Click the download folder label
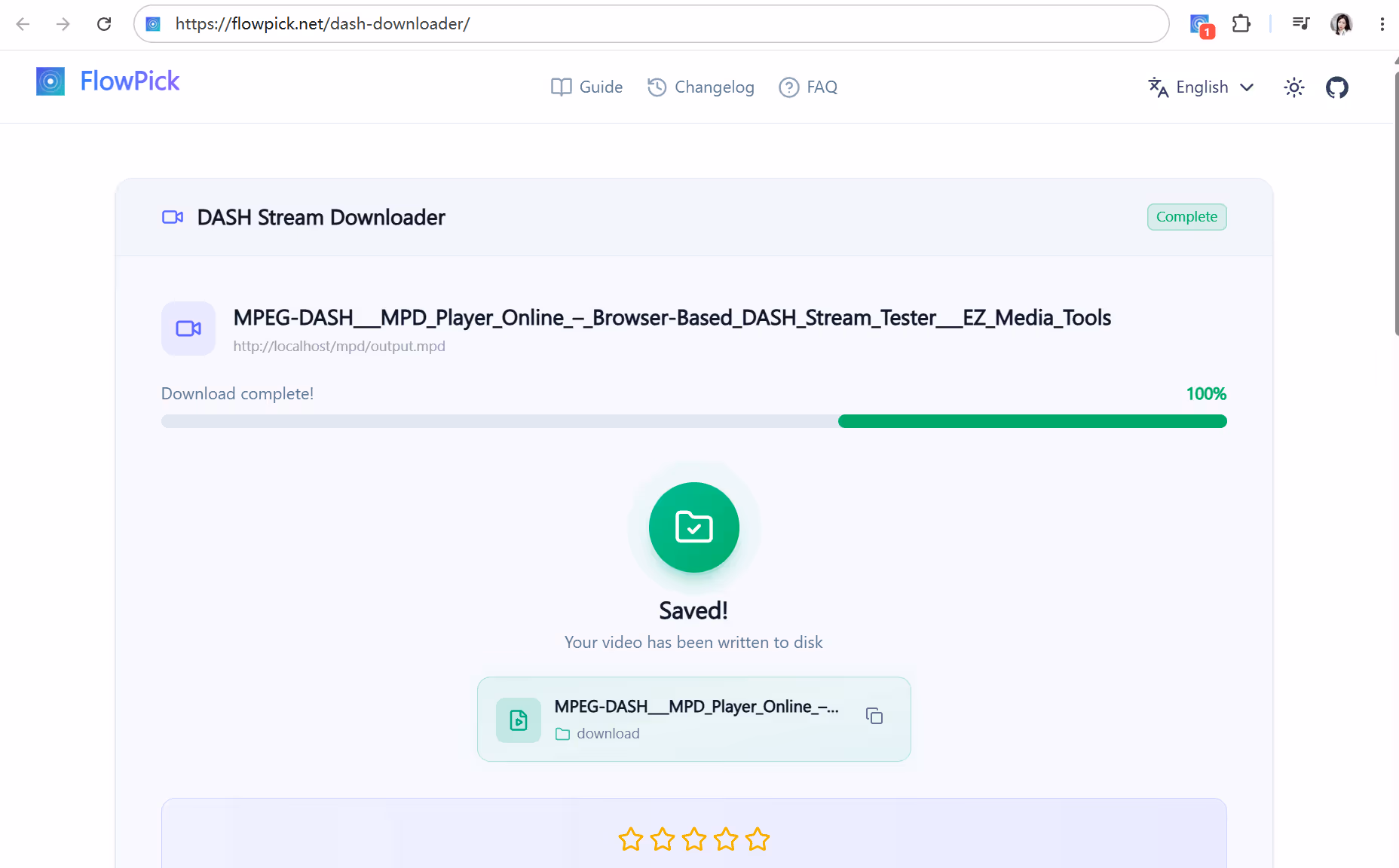The height and width of the screenshot is (868, 1399). [x=608, y=734]
